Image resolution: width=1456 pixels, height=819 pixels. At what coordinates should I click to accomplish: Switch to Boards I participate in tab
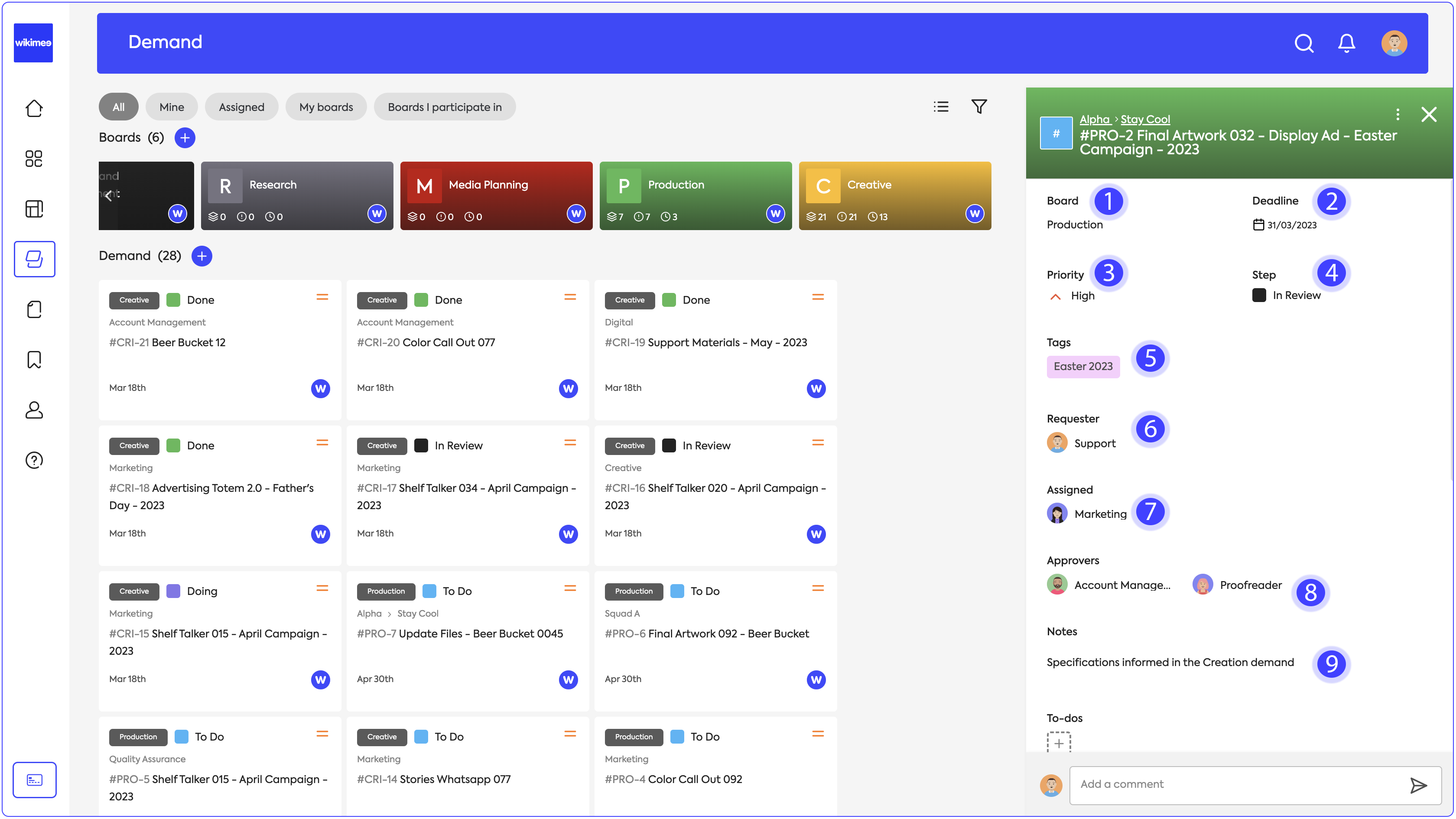444,107
